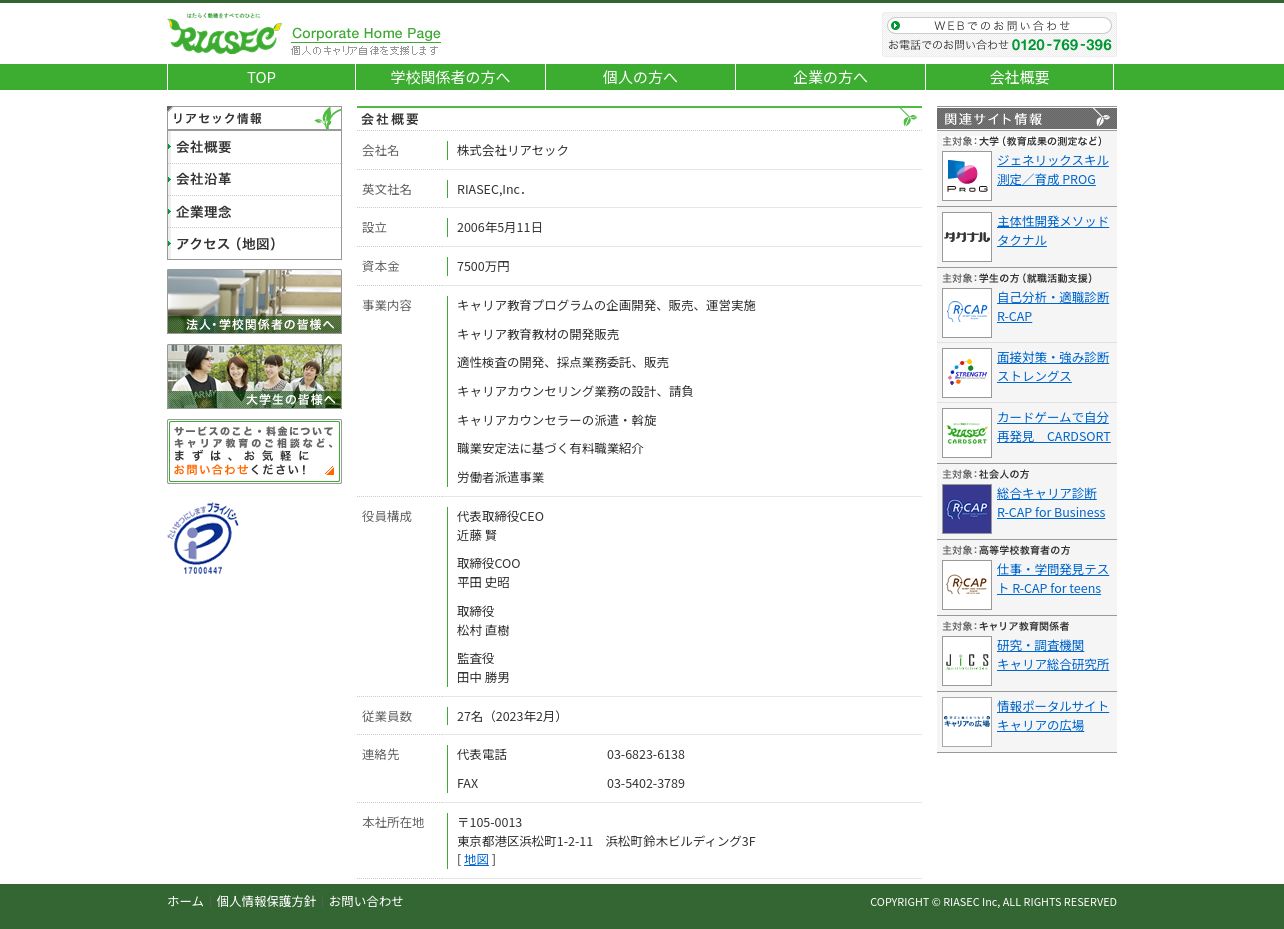Click the R-CAP for teens logo icon
This screenshot has width=1284, height=929.
pyautogui.click(x=967, y=585)
